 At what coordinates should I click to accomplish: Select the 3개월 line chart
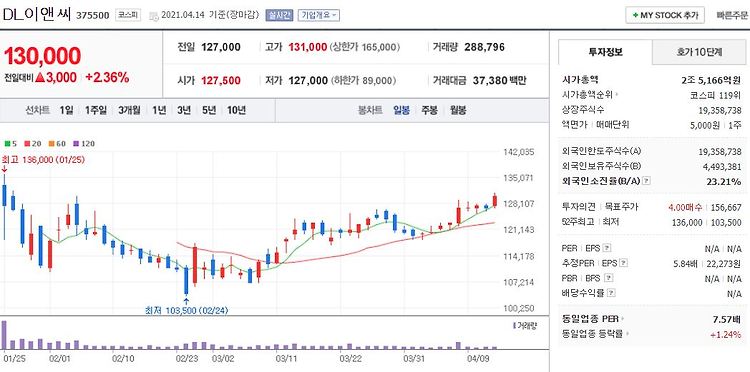129,110
